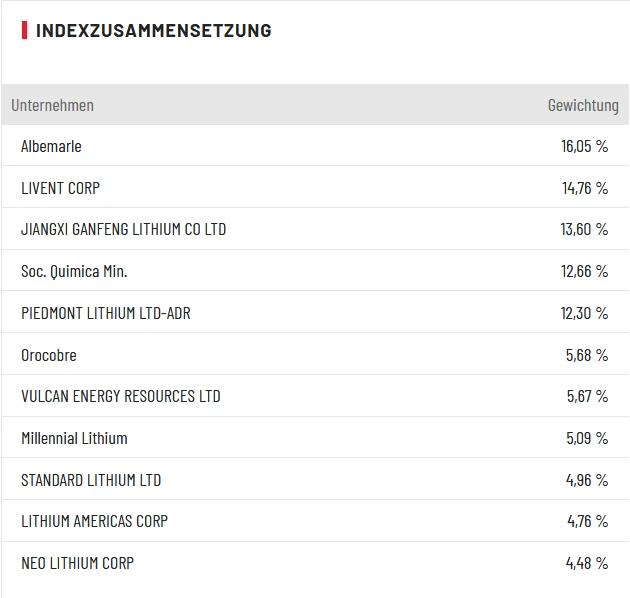Open the Millennial Lithium entry
630x598 pixels.
(74, 438)
